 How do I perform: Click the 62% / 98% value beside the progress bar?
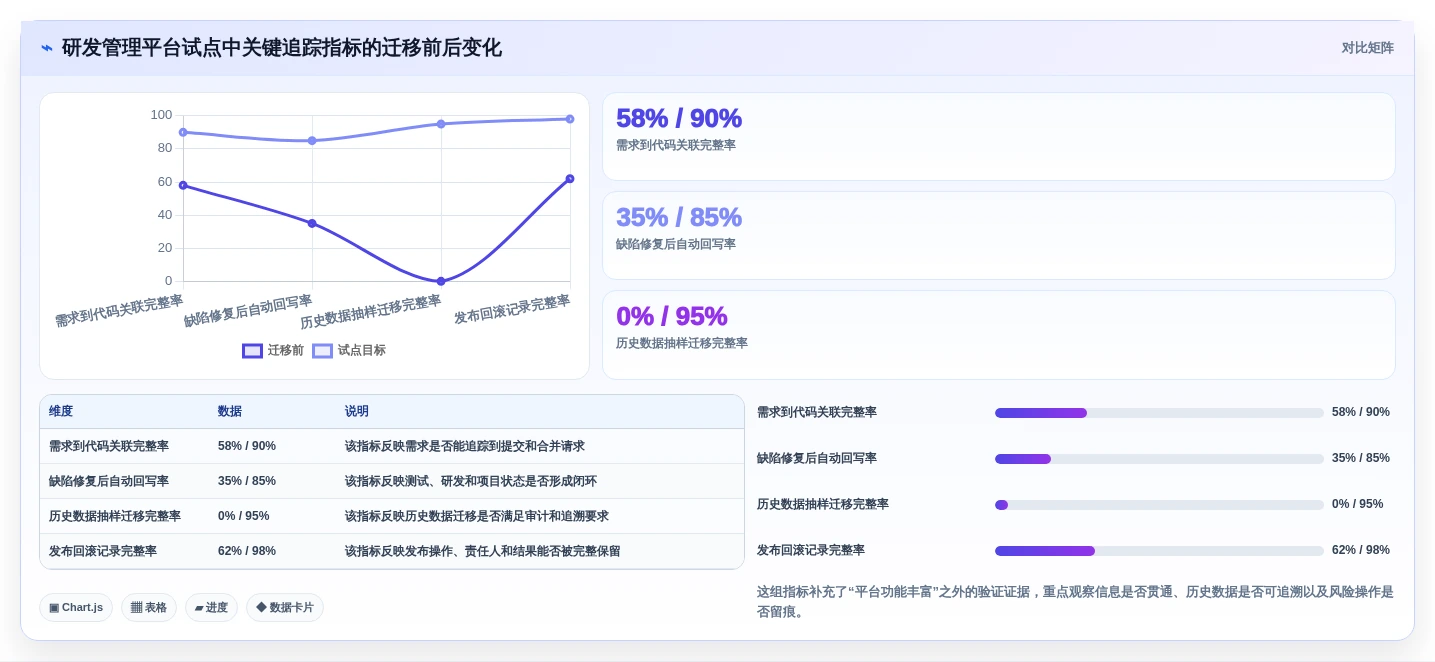pyautogui.click(x=1361, y=550)
